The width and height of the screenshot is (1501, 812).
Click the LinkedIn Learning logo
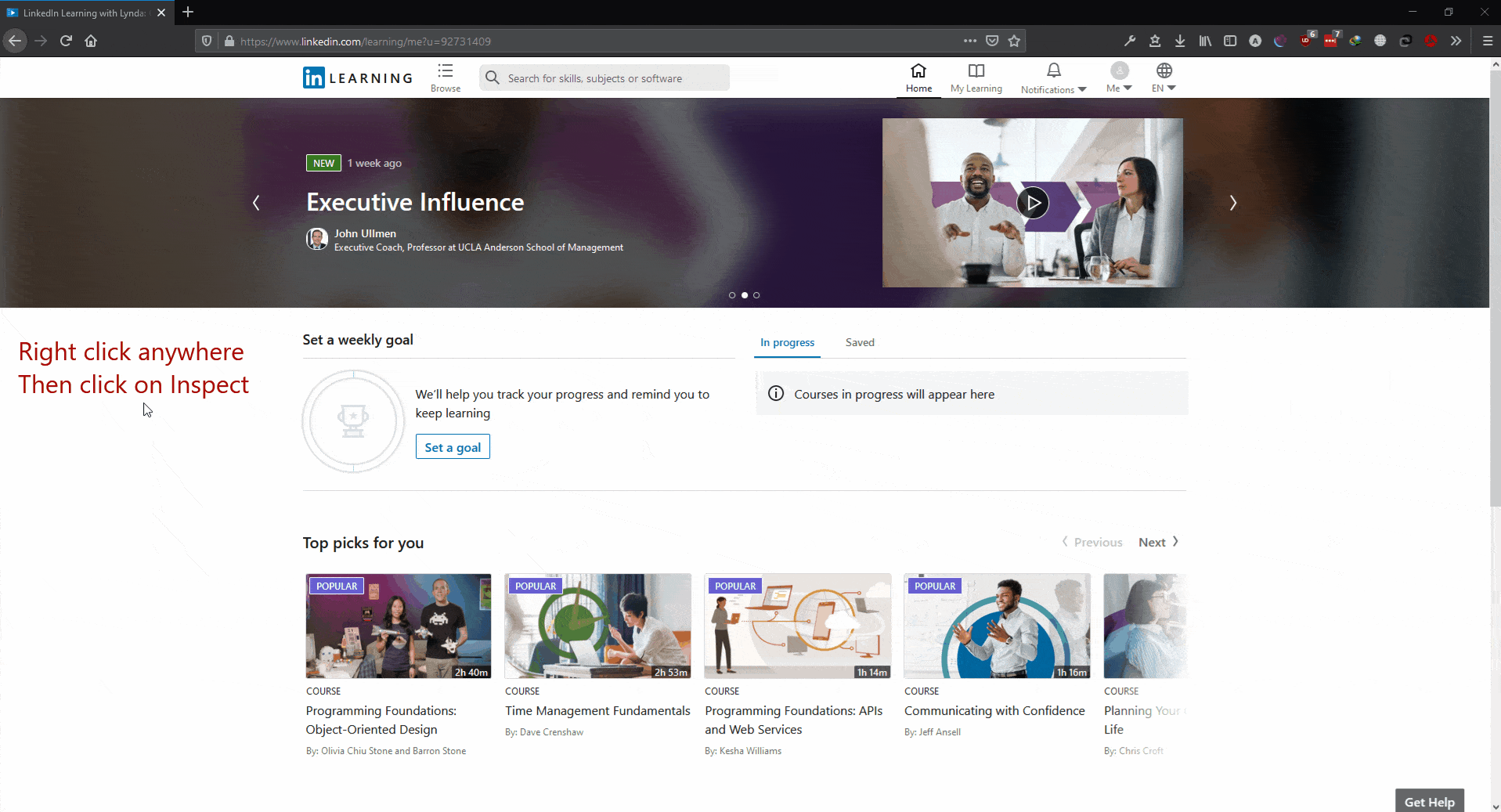(x=358, y=78)
